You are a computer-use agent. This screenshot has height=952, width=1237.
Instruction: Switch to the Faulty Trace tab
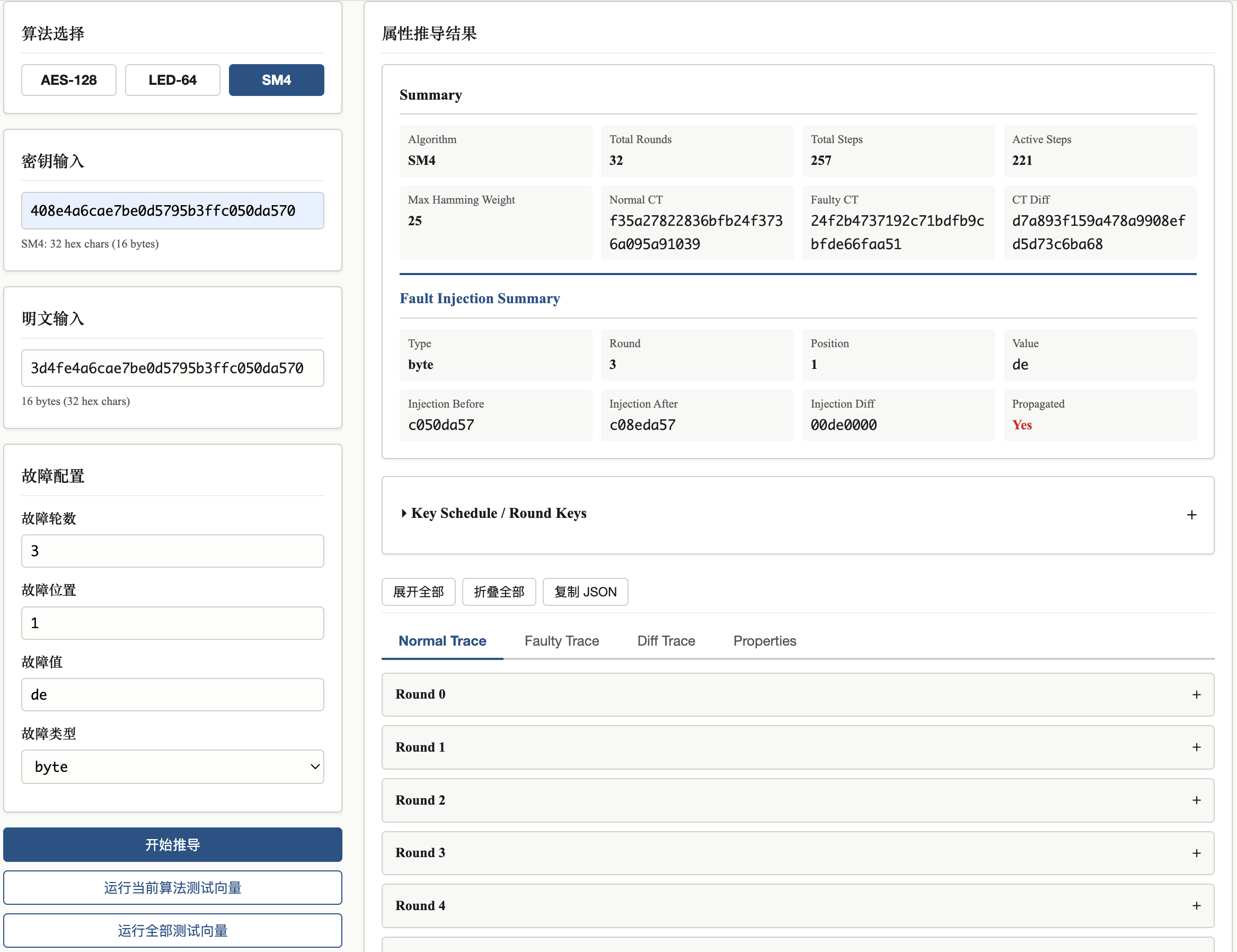pyautogui.click(x=561, y=640)
